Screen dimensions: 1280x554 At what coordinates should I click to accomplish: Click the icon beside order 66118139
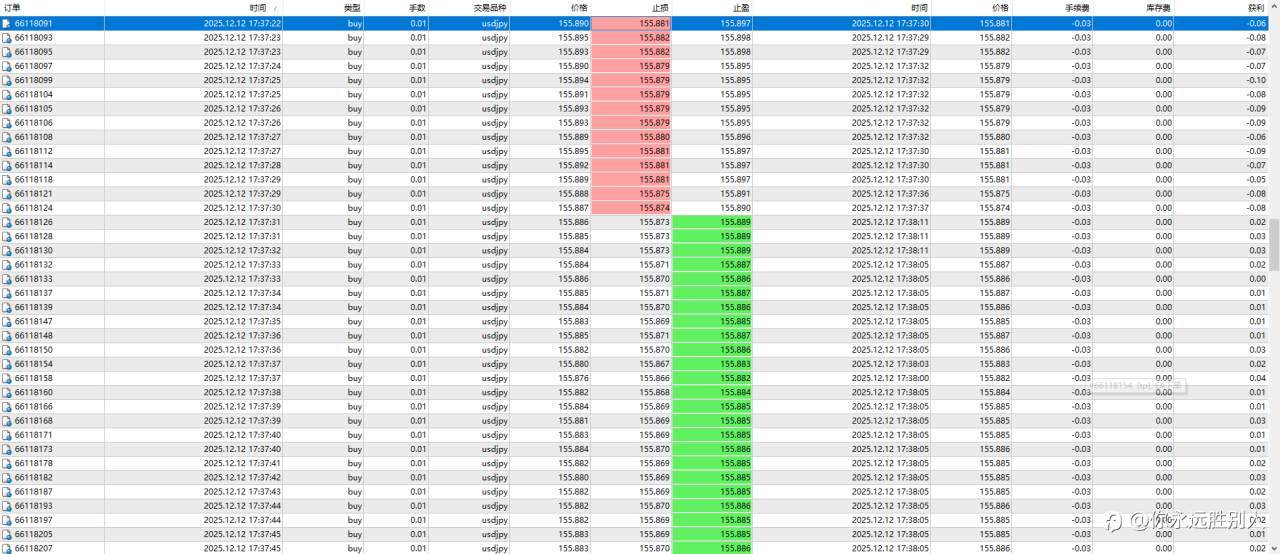[x=6, y=307]
